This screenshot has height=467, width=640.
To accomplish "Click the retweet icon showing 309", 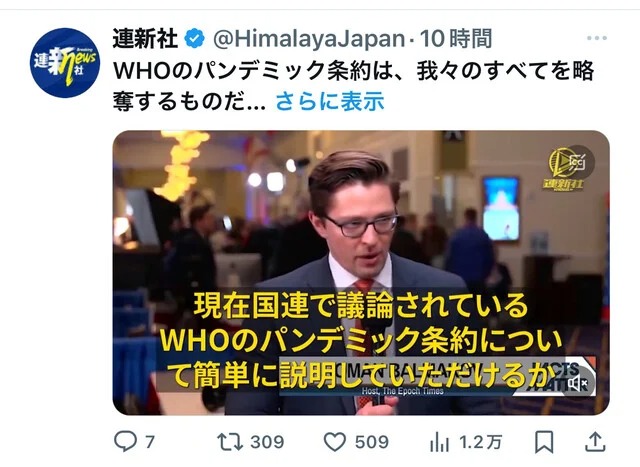I will 230,442.
